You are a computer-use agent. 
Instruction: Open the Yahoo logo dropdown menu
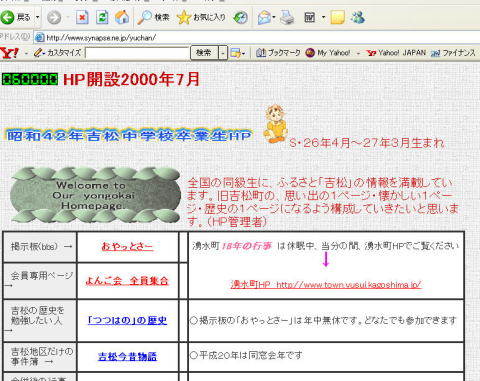click(x=26, y=53)
